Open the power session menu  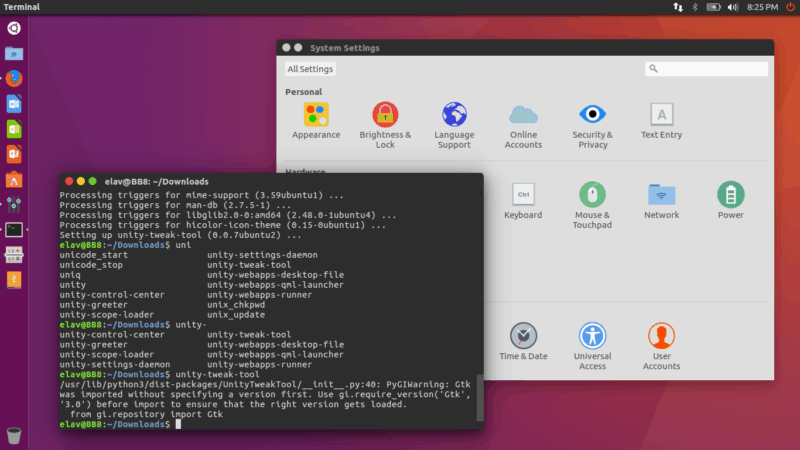pyautogui.click(x=790, y=7)
